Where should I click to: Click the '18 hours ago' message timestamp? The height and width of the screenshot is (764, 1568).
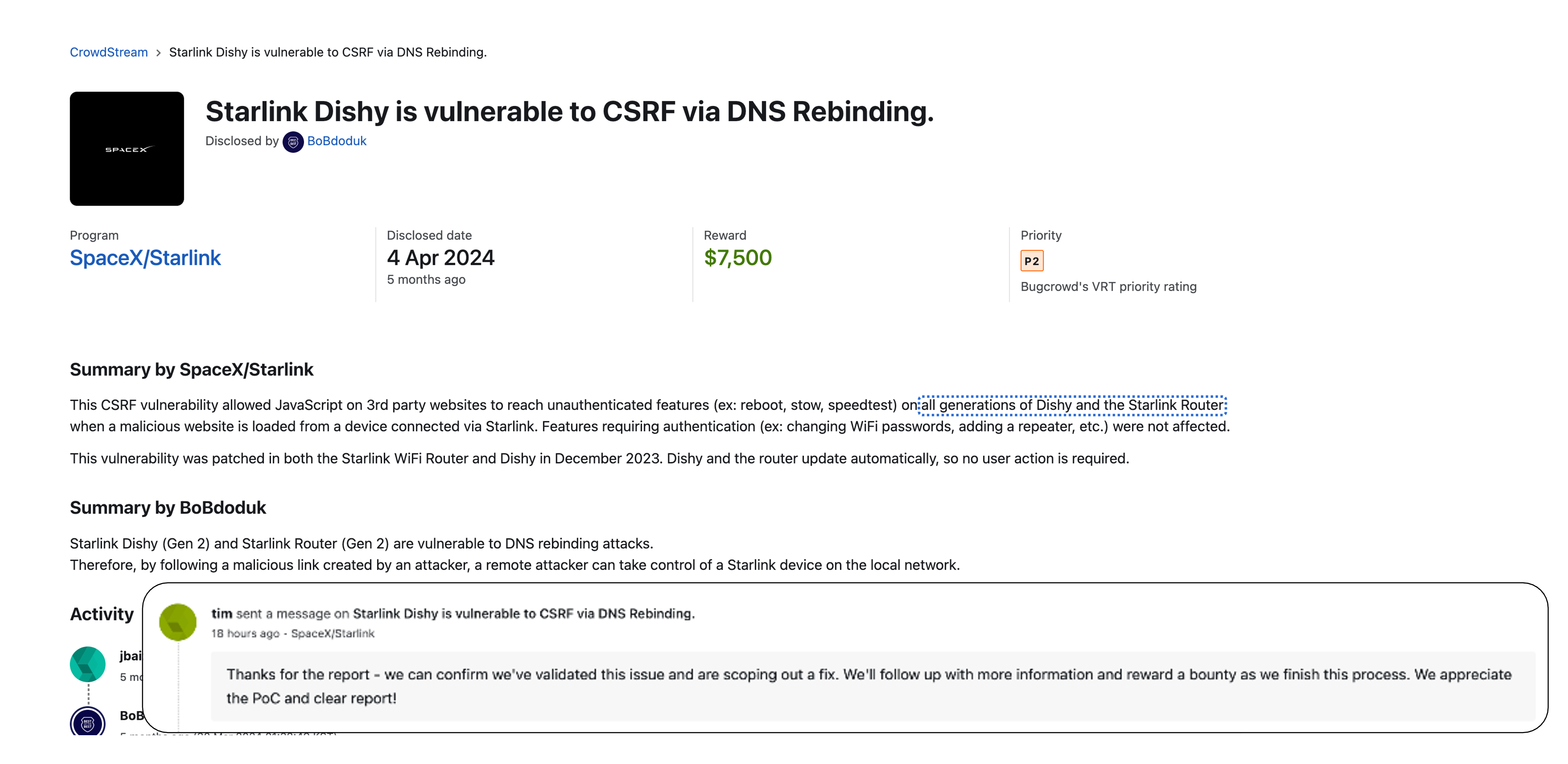pos(245,633)
